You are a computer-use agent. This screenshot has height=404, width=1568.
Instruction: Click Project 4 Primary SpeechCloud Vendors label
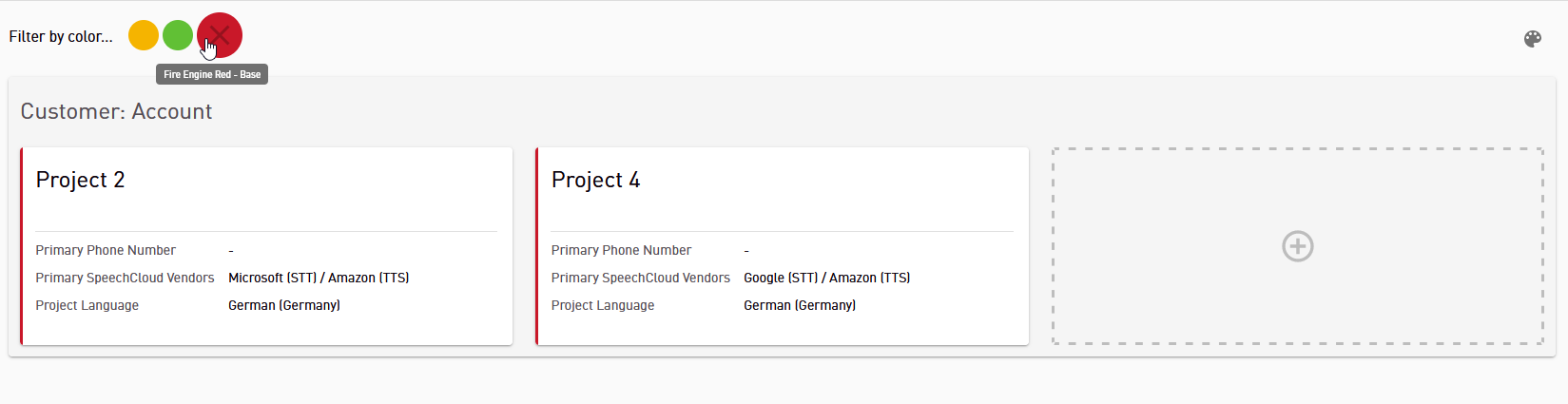point(641,278)
